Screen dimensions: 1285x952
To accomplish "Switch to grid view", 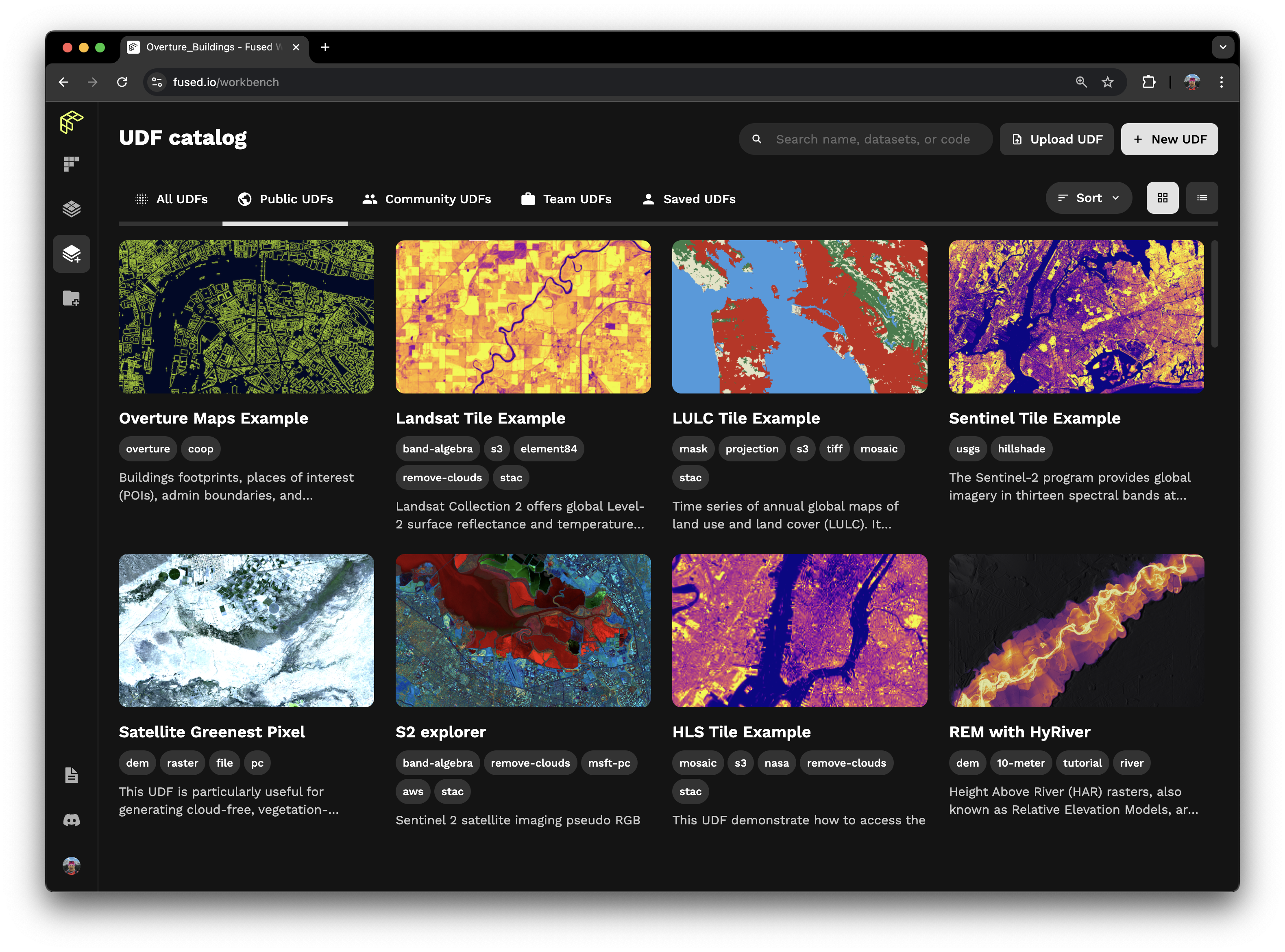I will [x=1162, y=198].
